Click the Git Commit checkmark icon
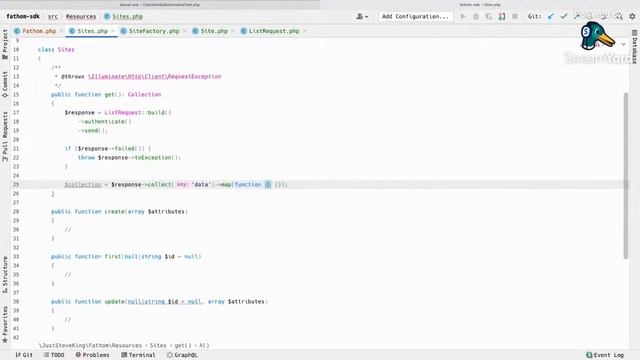Image resolution: width=640 pixels, height=360 pixels. click(564, 16)
